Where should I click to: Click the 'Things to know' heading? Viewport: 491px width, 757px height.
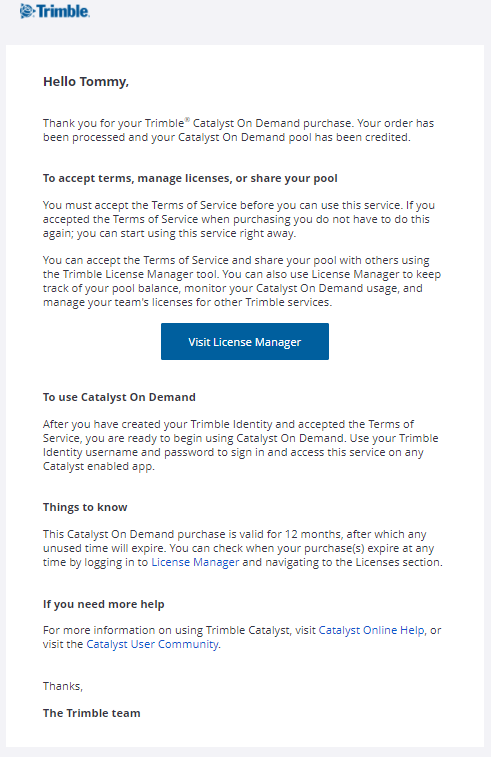85,507
